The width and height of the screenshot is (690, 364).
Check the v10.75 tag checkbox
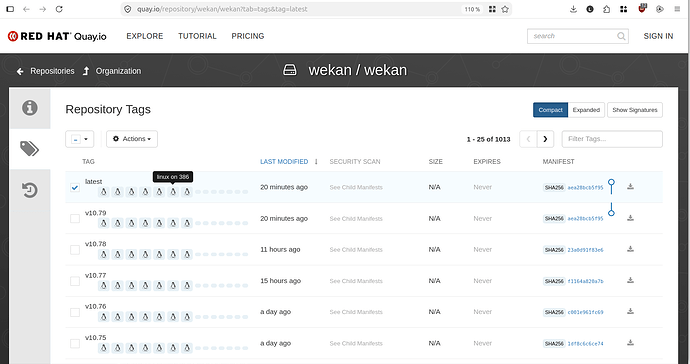[x=75, y=344]
